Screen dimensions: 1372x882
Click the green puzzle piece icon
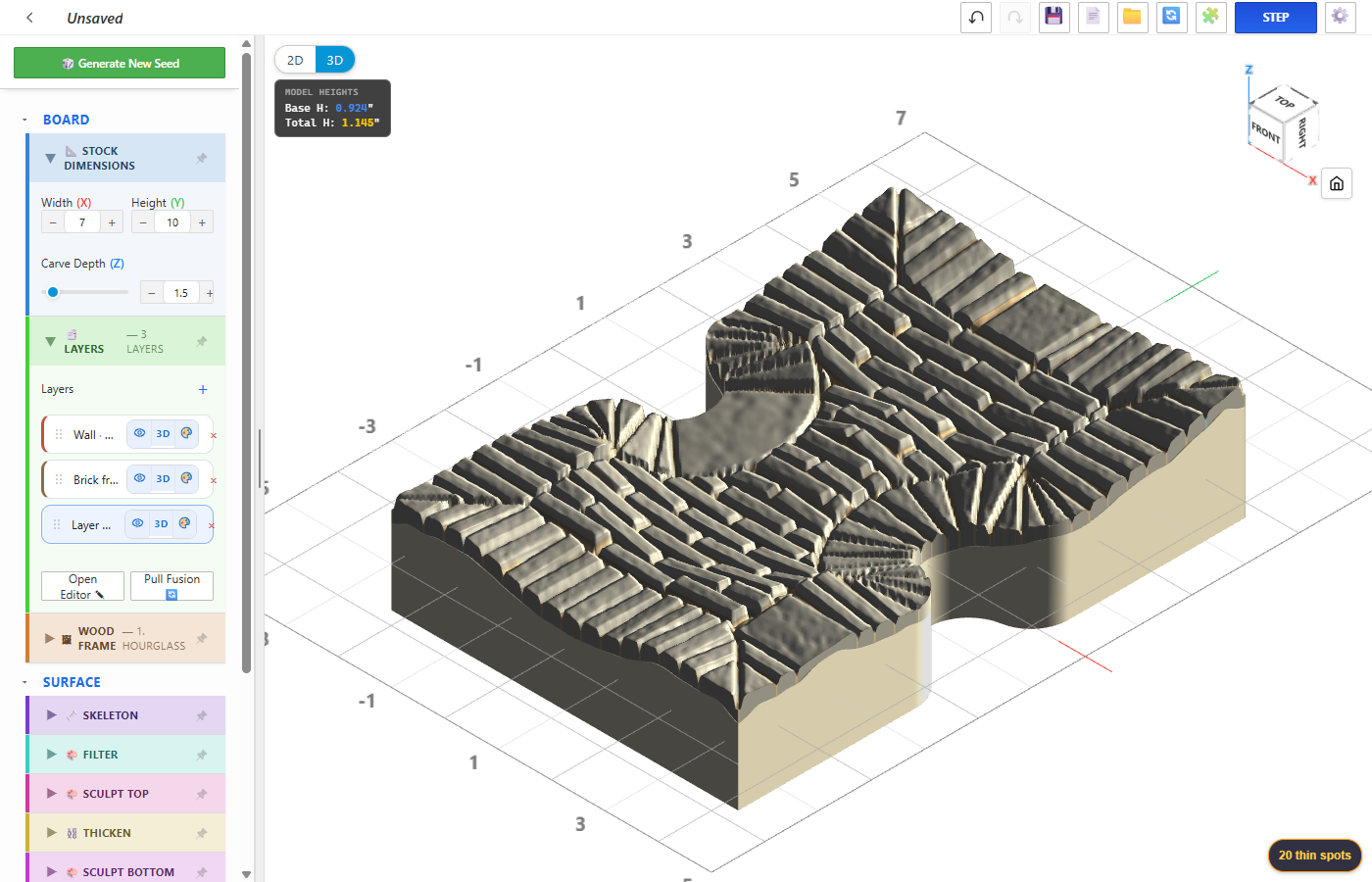click(x=1210, y=18)
